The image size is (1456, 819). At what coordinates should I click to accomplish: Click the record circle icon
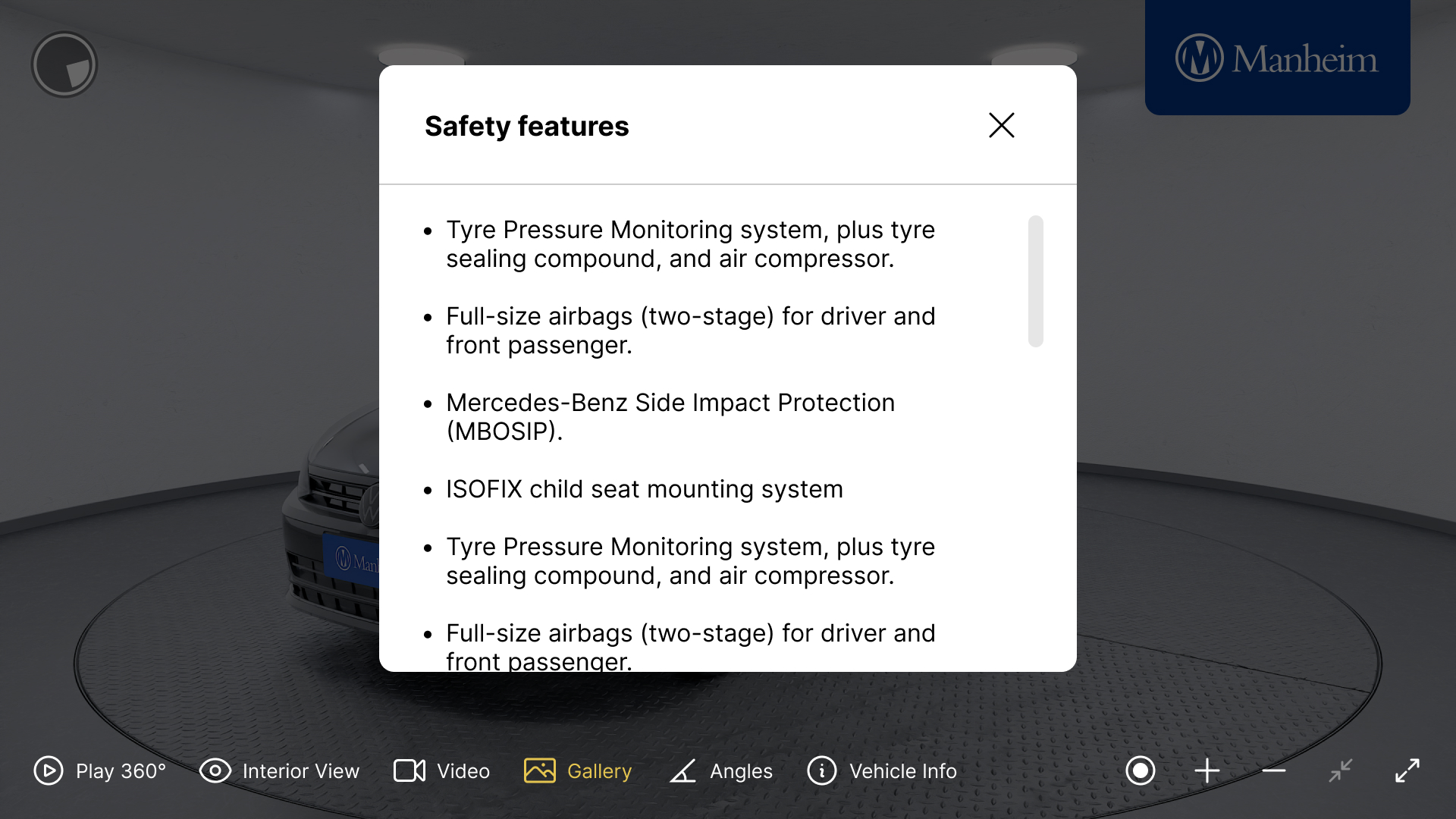1140,770
